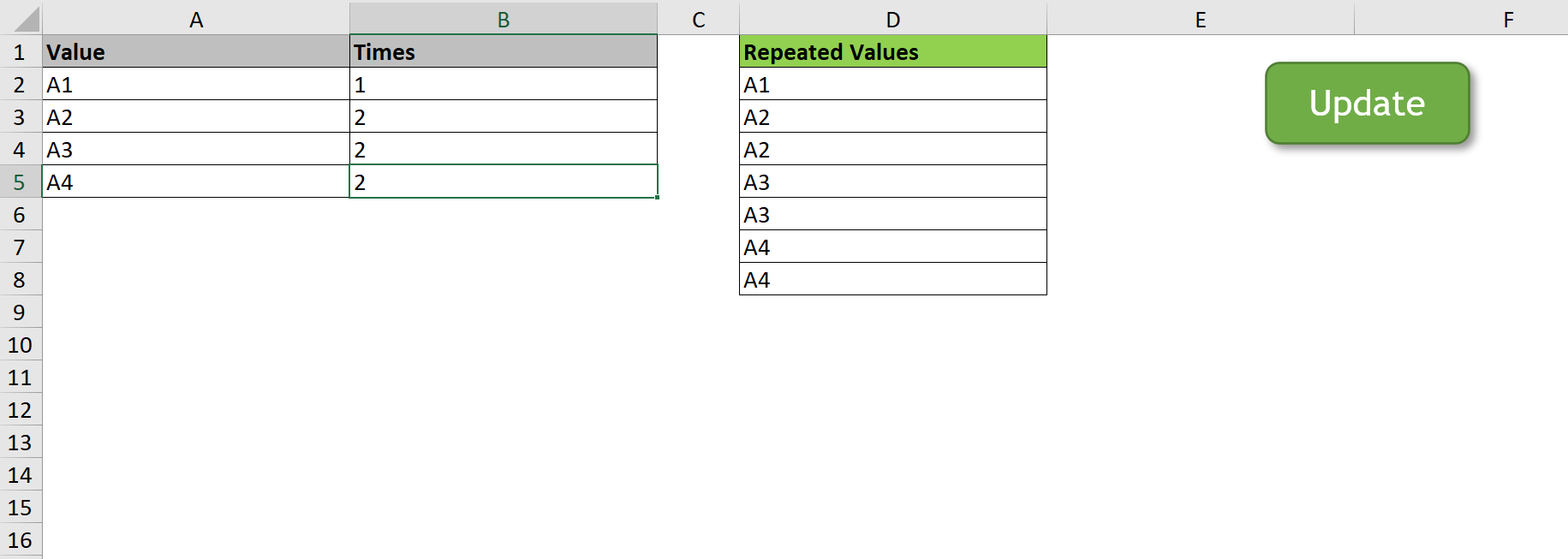Select cell containing A1 under Value

coord(197,84)
